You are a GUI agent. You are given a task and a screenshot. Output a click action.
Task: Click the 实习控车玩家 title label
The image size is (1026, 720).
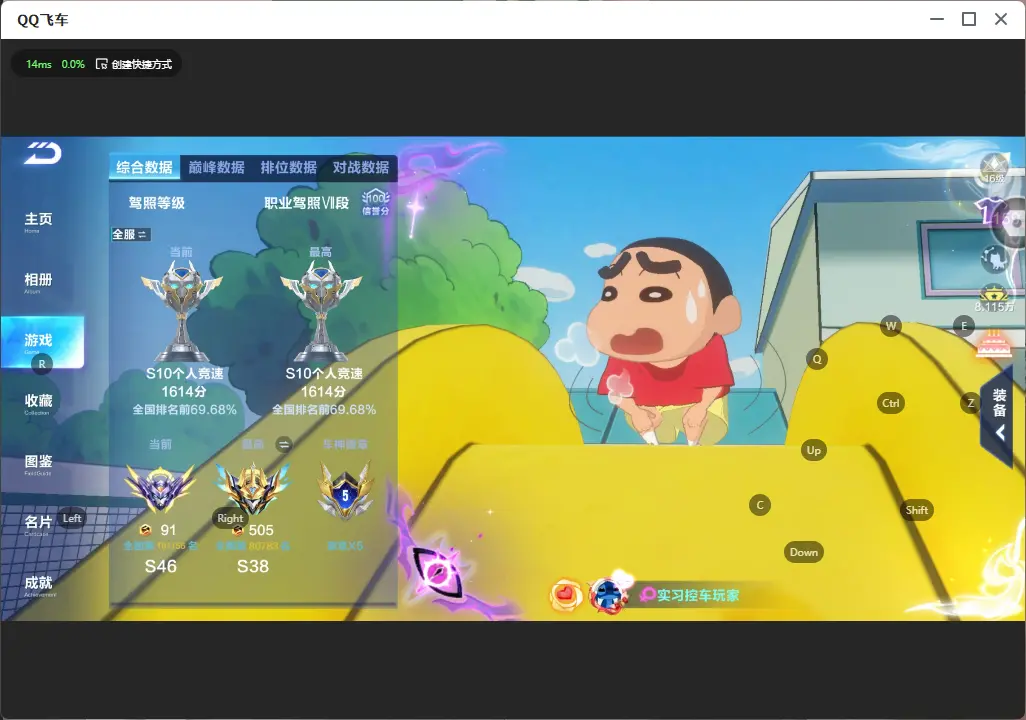click(698, 595)
